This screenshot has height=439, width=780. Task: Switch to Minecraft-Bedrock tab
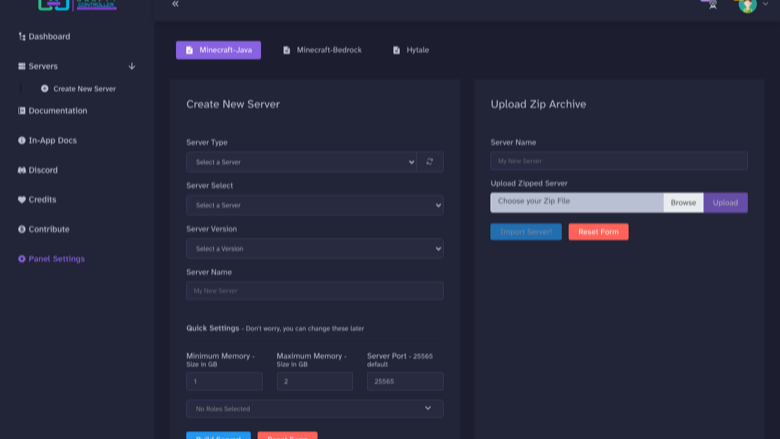point(322,50)
